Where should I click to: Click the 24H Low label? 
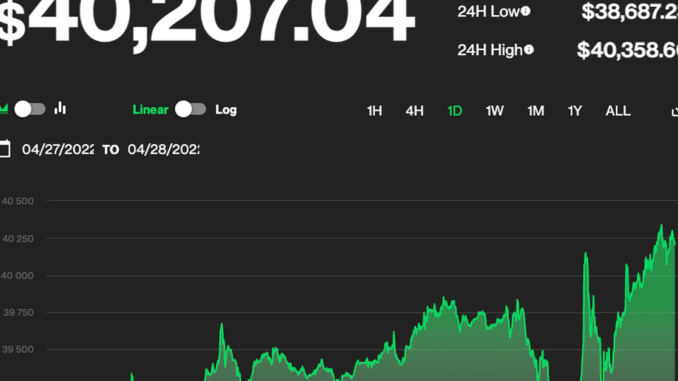point(488,12)
